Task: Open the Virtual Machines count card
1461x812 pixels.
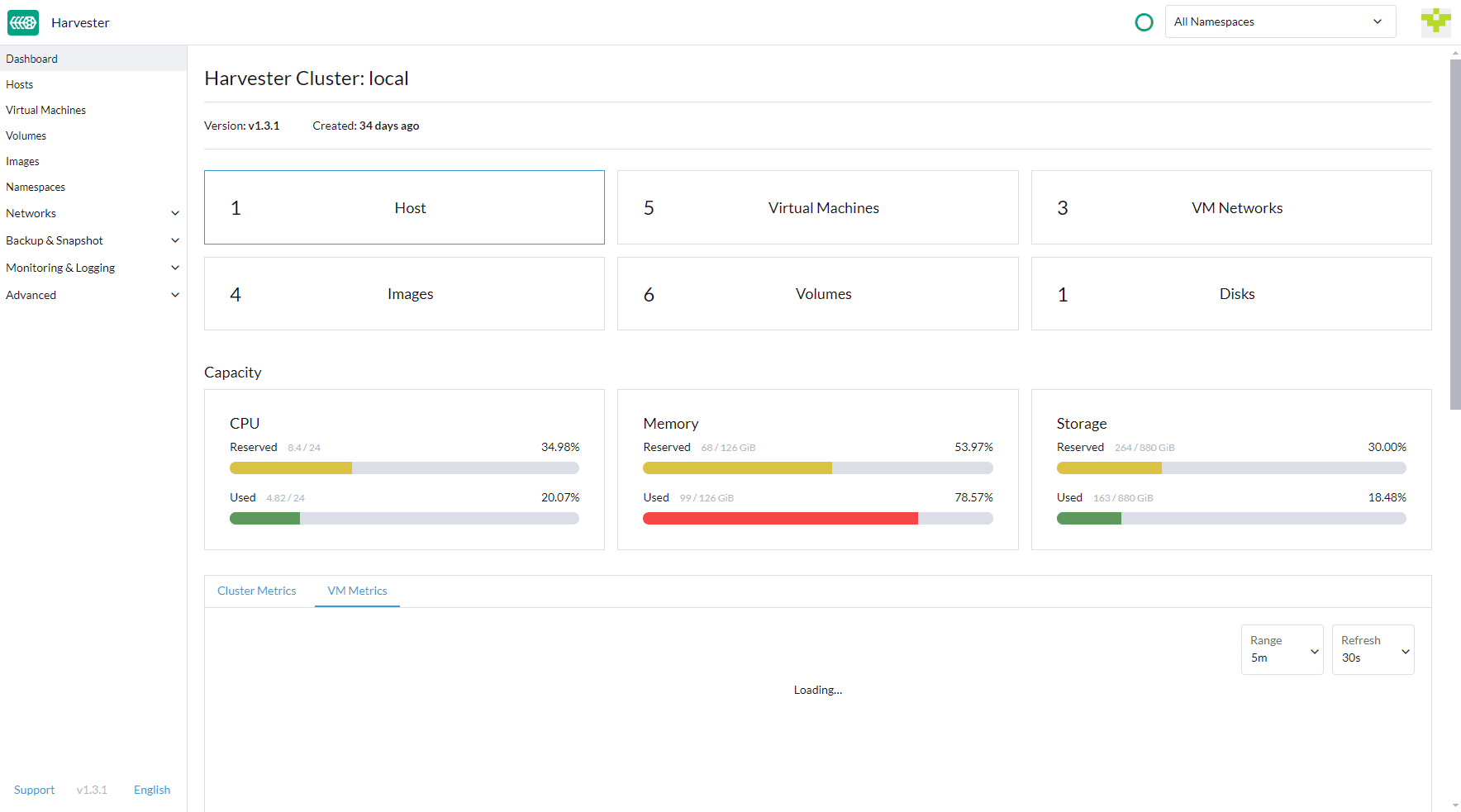Action: point(818,207)
